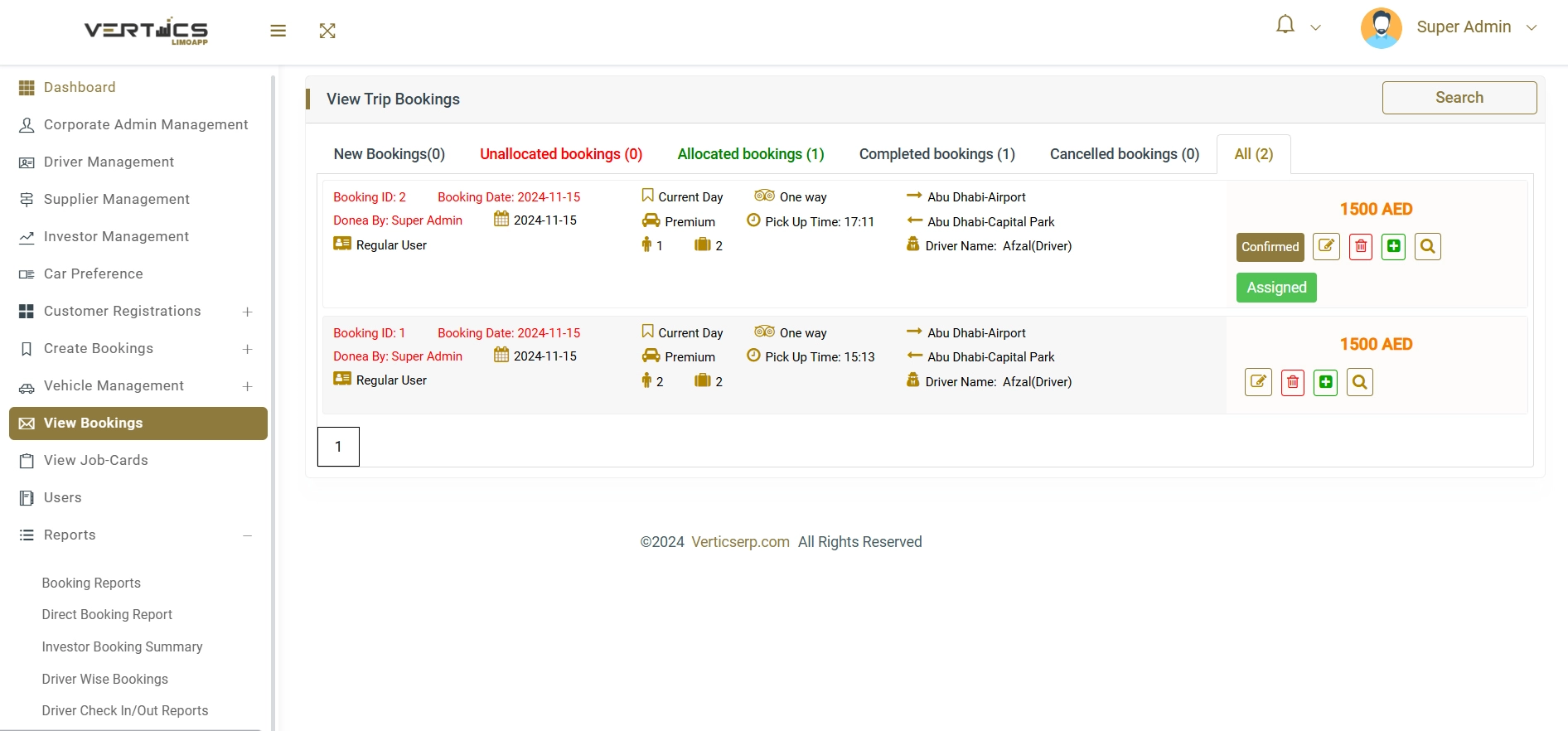
Task: Expand Create Bookings submenu
Action: pyautogui.click(x=247, y=349)
